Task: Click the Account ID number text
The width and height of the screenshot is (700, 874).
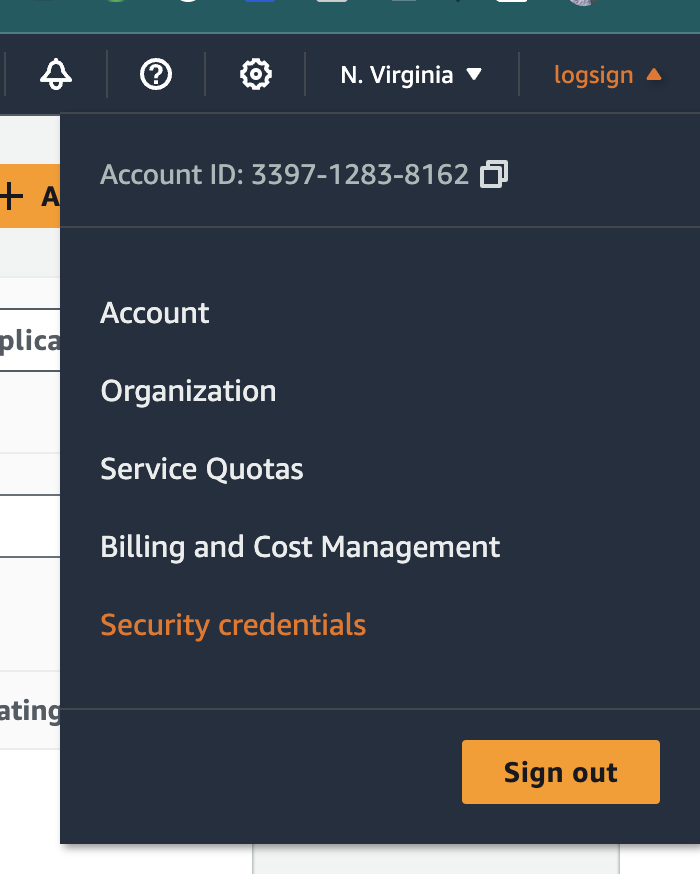Action: tap(360, 174)
